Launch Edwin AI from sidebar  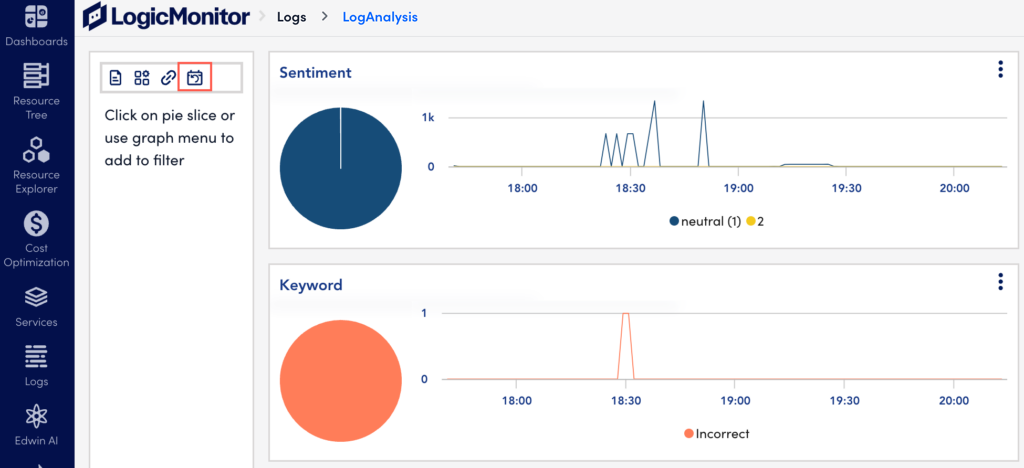click(36, 424)
